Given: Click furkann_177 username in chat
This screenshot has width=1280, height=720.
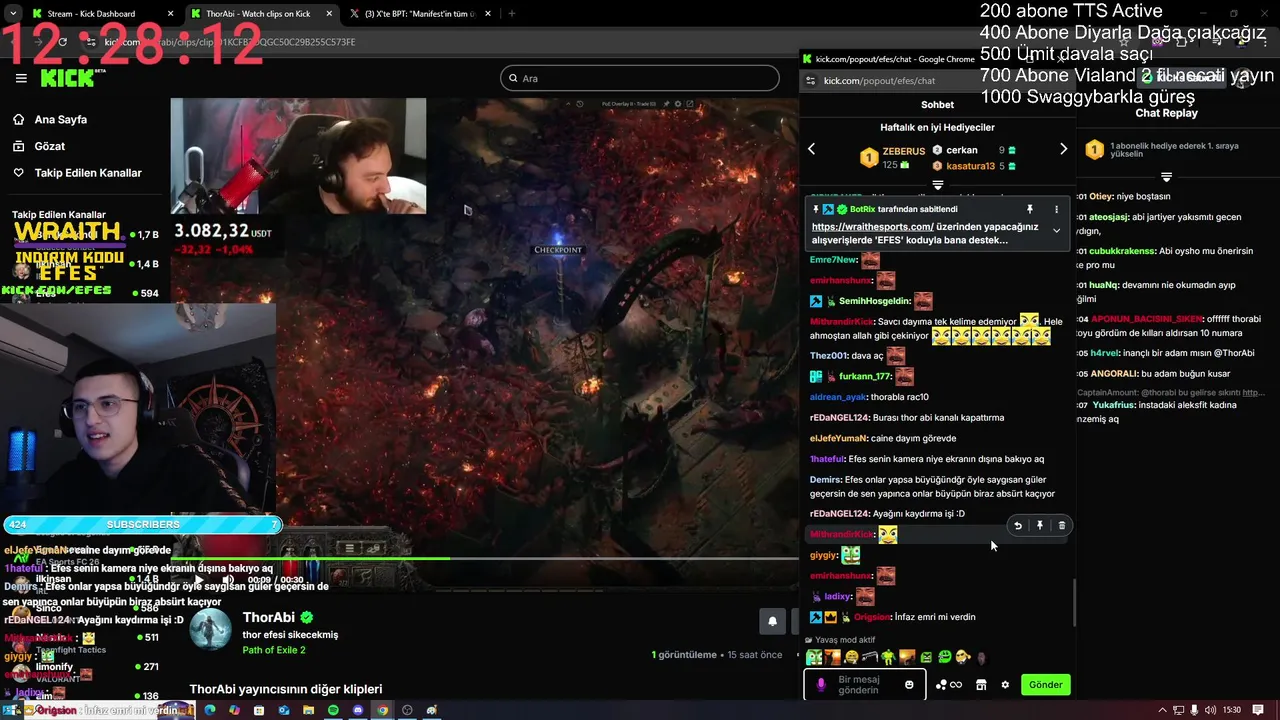Looking at the screenshot, I should coord(865,376).
